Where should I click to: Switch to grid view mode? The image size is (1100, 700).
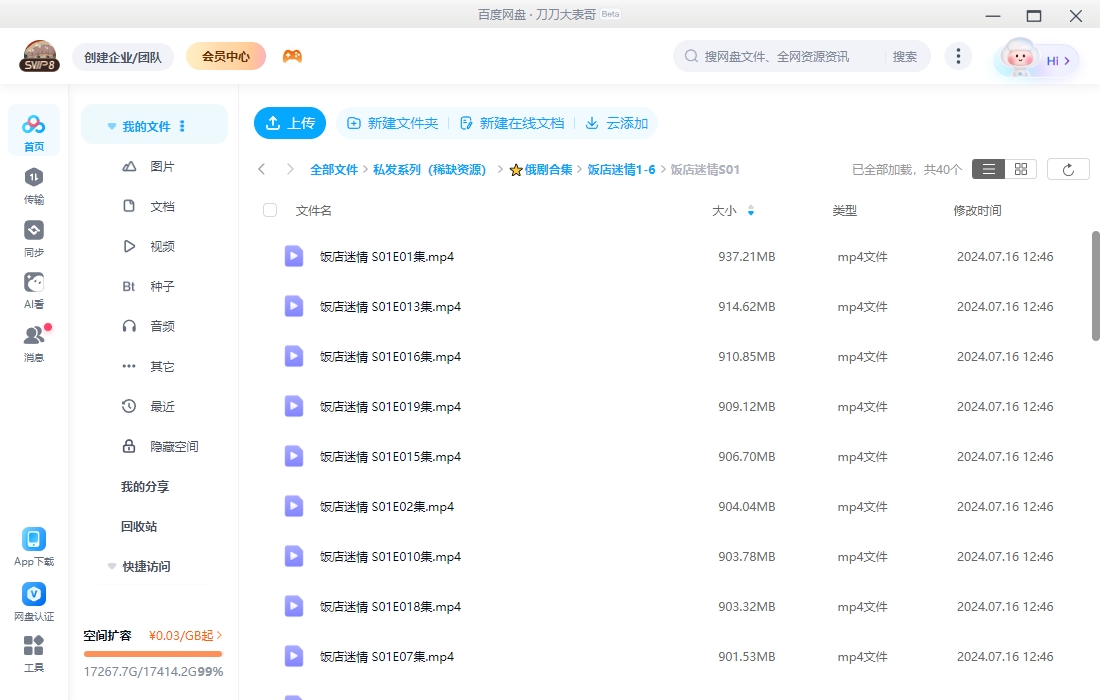[x=1021, y=170]
